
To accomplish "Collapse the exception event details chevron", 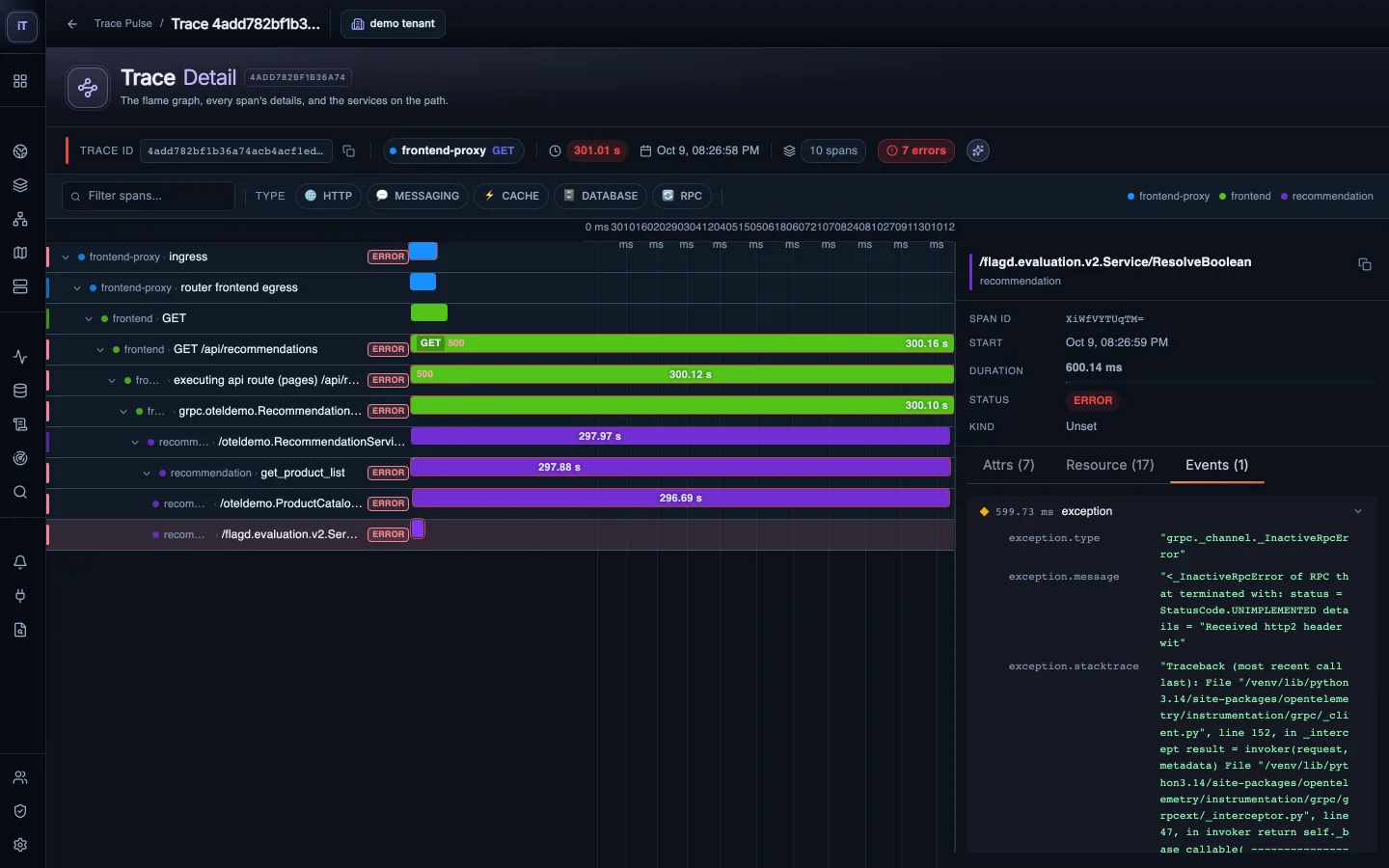I will coord(1358,512).
